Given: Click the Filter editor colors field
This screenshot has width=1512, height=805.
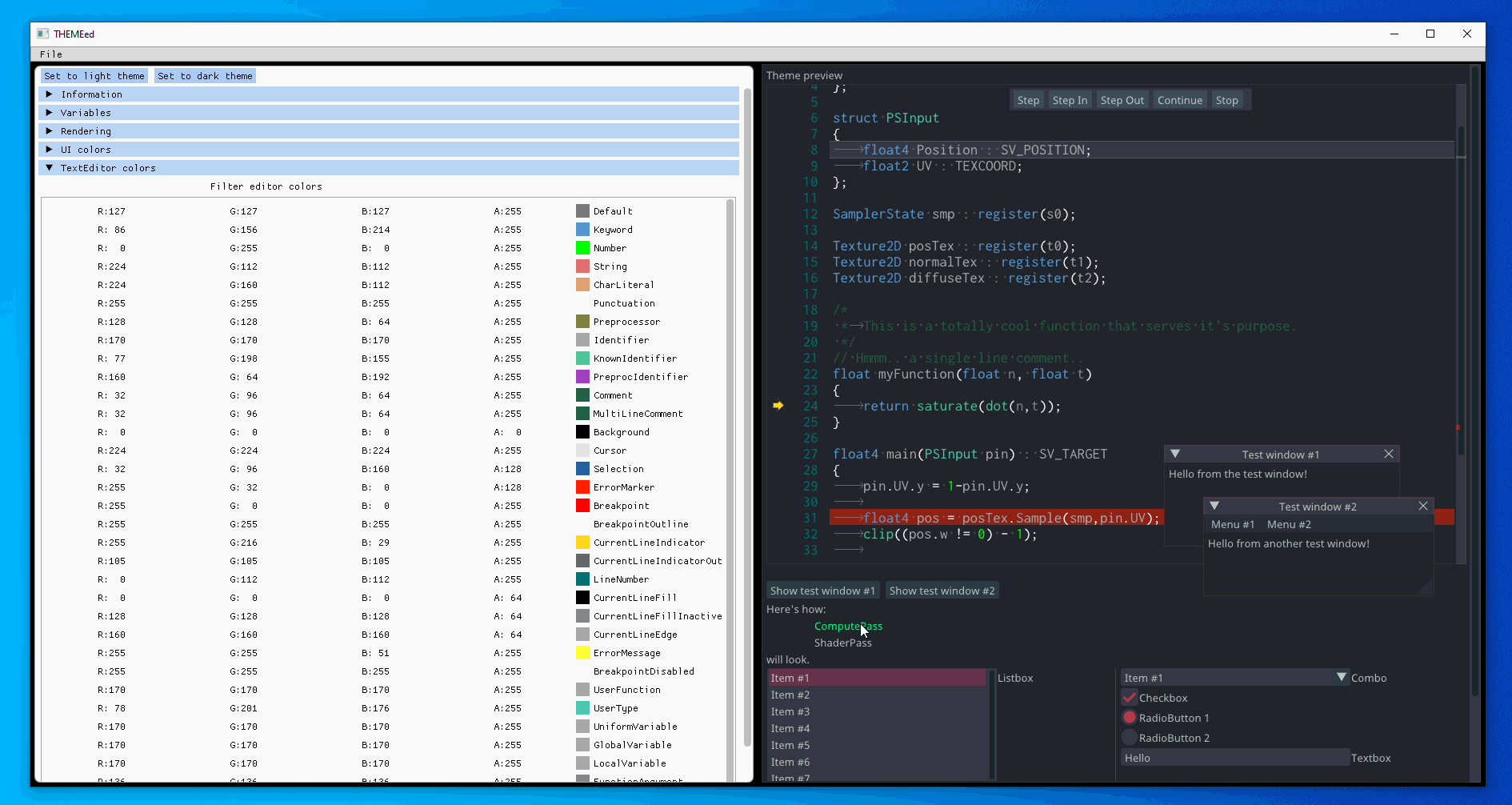Looking at the screenshot, I should 124,186.
